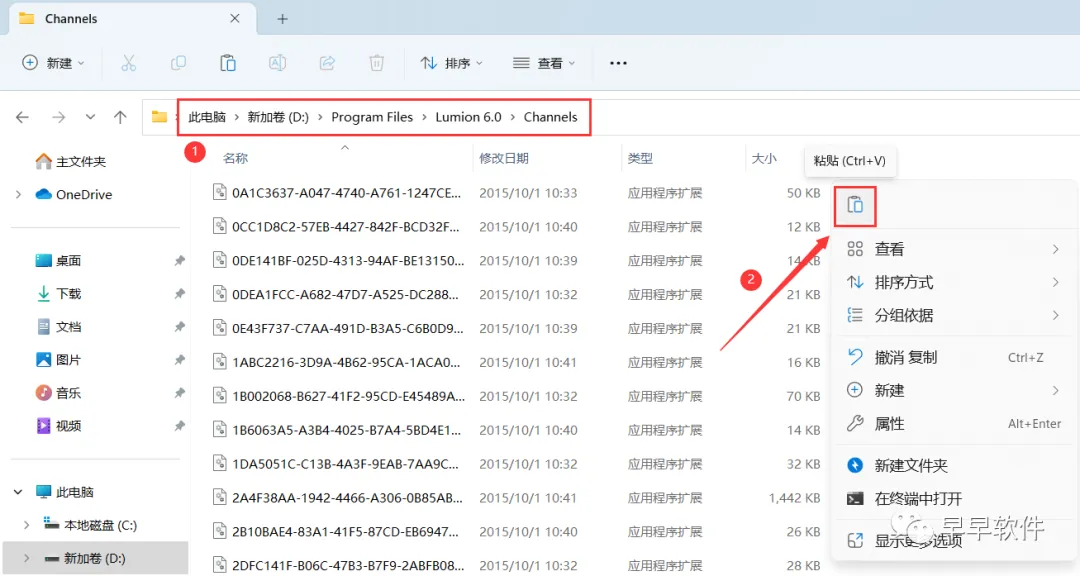This screenshot has width=1080, height=576.
Task: Go up one folder level arrow
Action: click(120, 117)
